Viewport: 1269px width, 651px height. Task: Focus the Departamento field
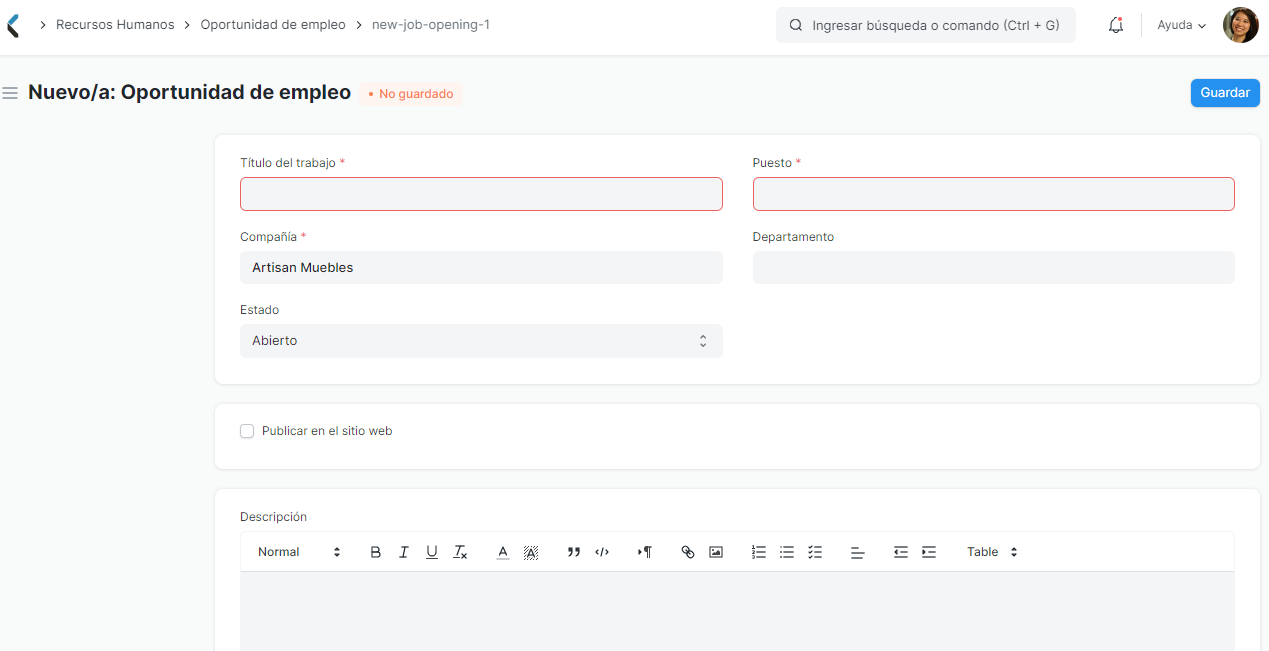[x=994, y=268]
